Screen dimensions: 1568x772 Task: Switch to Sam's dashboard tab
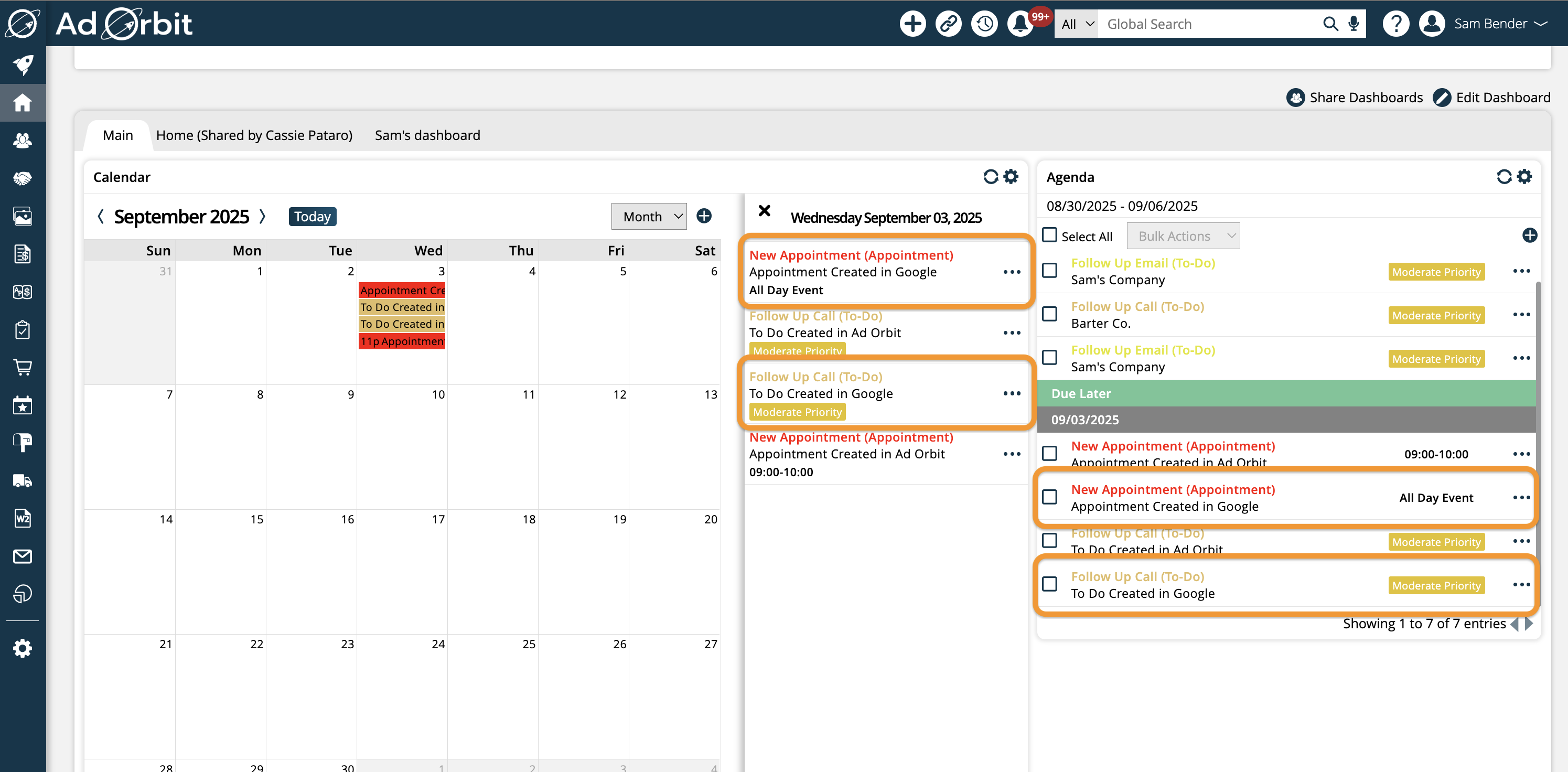pos(427,135)
